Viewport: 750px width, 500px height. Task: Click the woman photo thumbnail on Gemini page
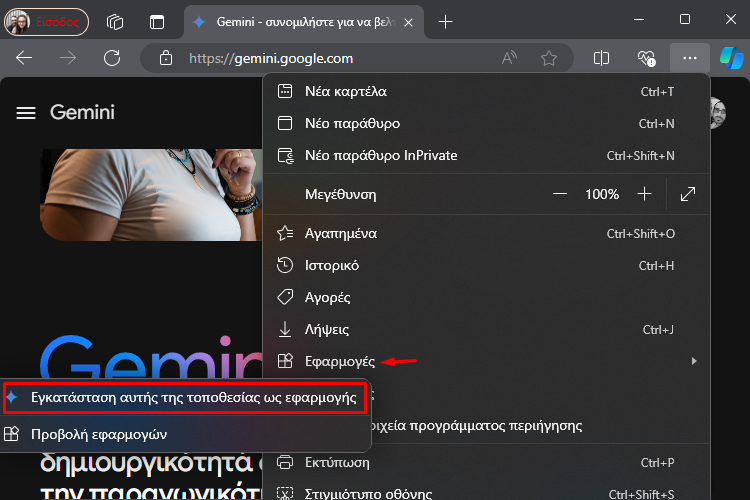pyautogui.click(x=151, y=195)
